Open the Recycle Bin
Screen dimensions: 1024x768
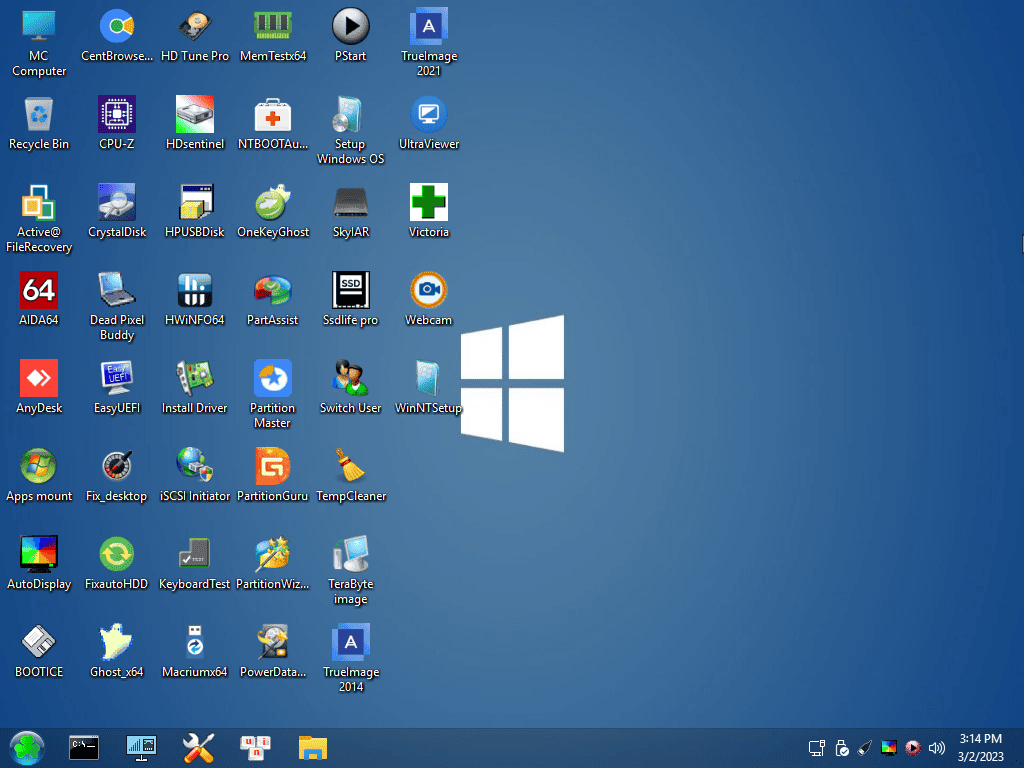[x=39, y=114]
